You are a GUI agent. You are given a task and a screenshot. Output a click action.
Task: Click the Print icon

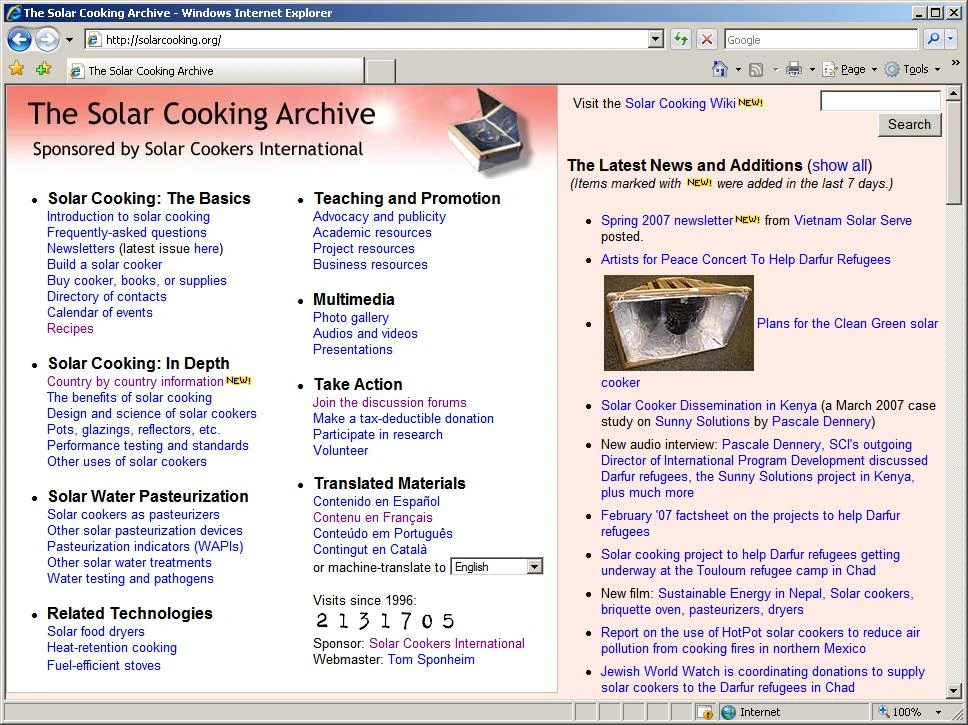click(793, 69)
